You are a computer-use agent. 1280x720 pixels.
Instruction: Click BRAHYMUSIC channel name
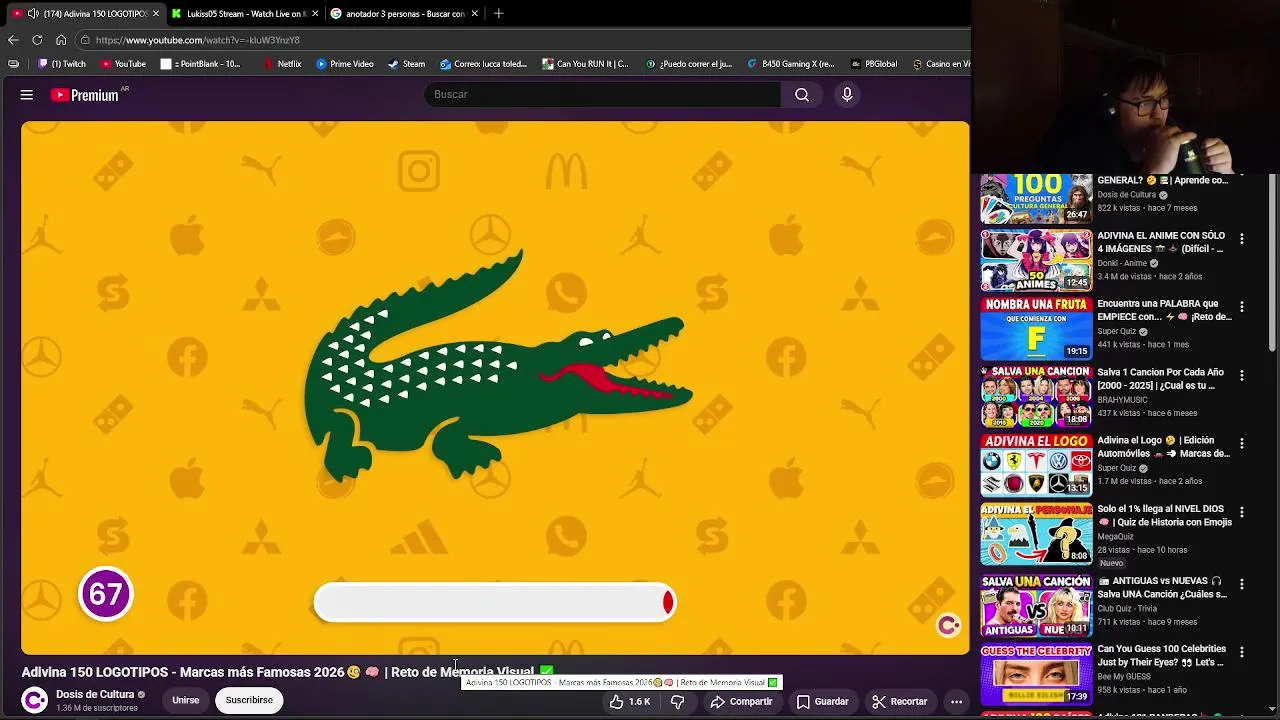pos(1126,399)
